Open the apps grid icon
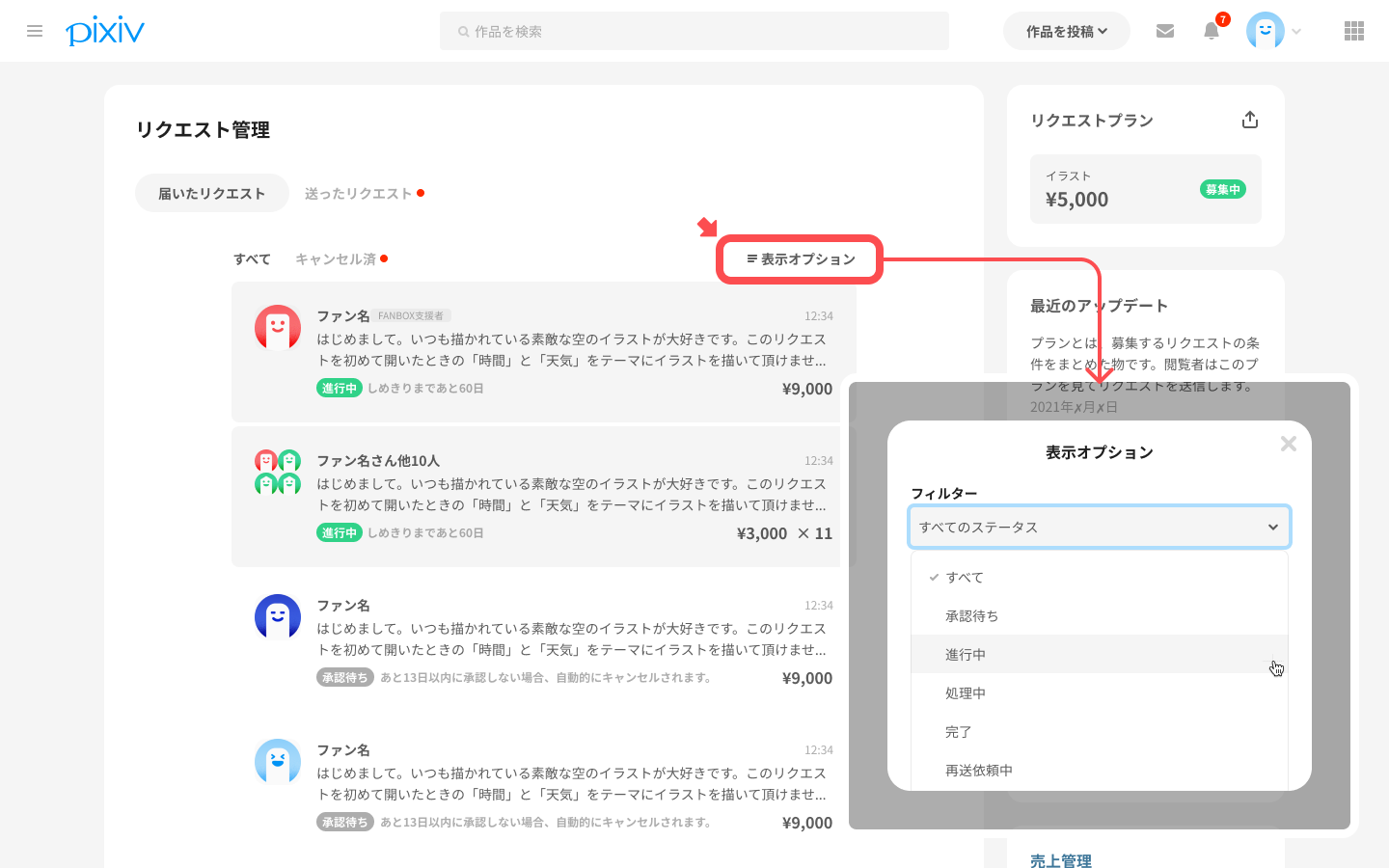This screenshot has height=868, width=1389. click(x=1353, y=31)
